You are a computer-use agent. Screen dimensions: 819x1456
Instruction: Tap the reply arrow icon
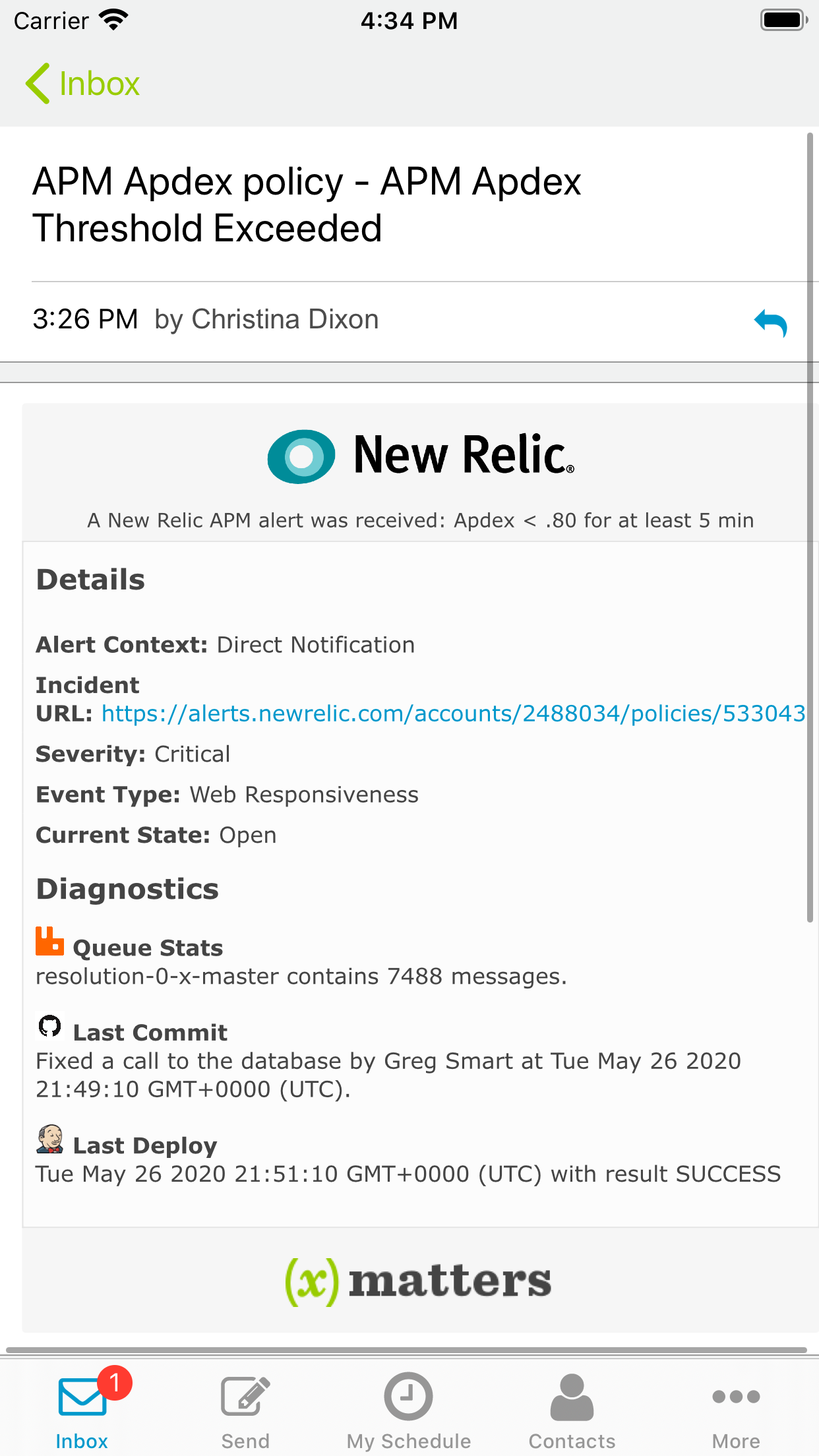pos(770,323)
